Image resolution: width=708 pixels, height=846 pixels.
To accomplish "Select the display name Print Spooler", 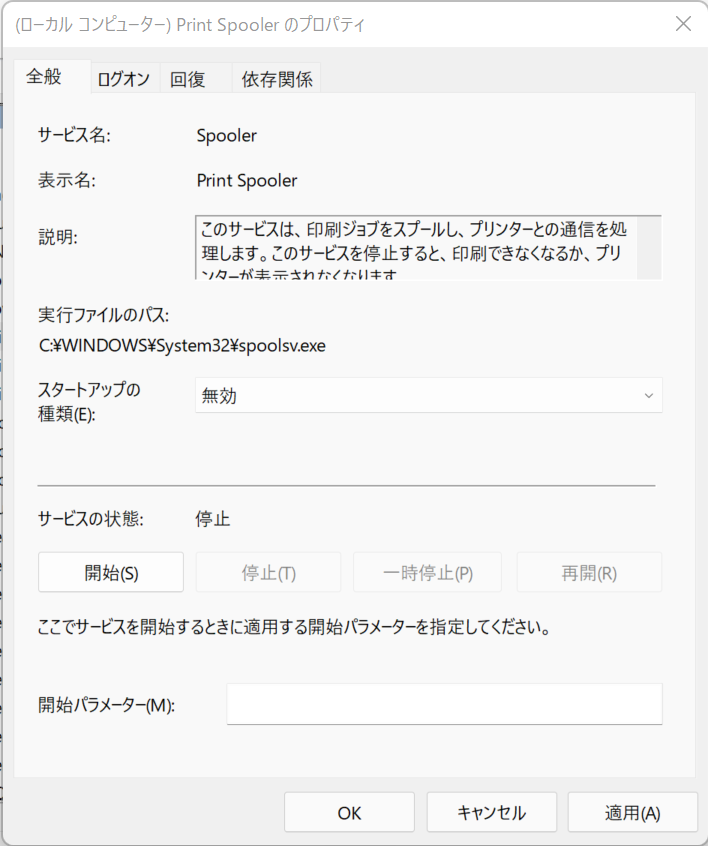I will 247,180.
